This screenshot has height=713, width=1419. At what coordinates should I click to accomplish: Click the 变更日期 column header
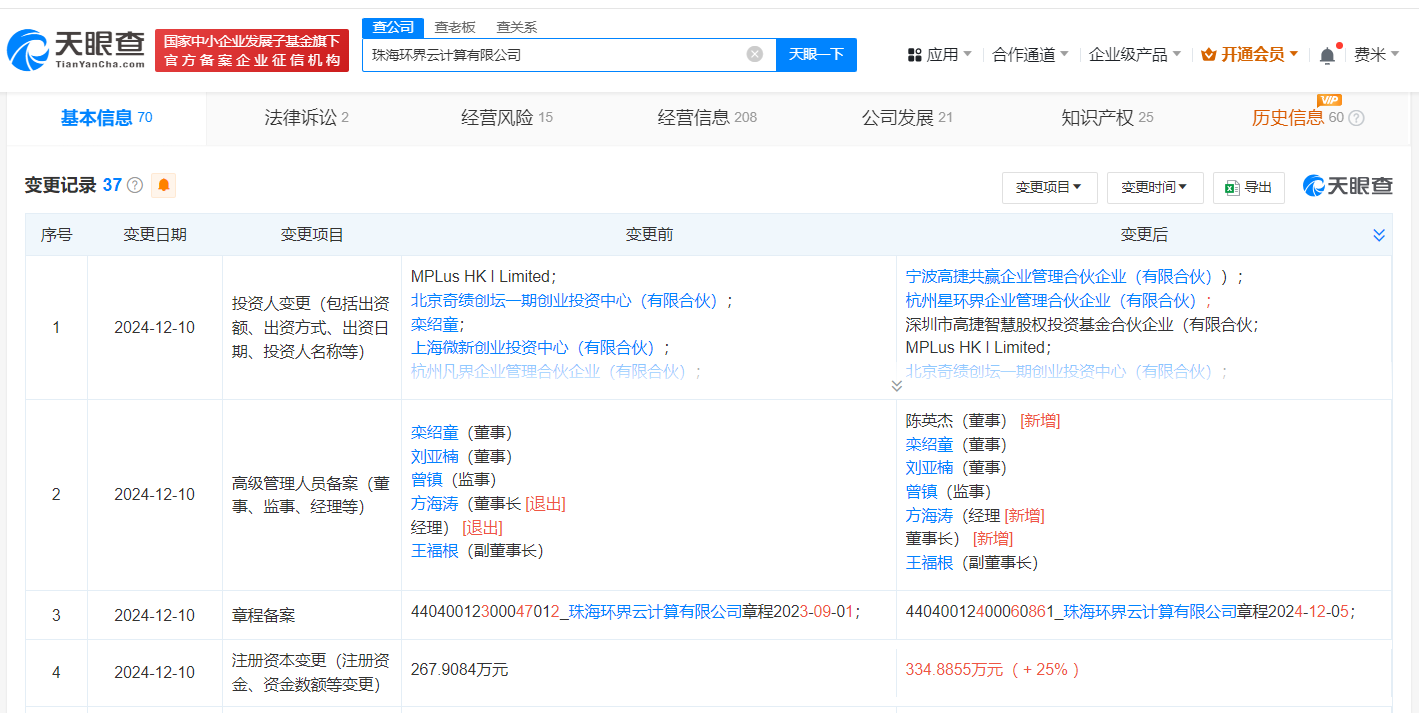pos(155,235)
